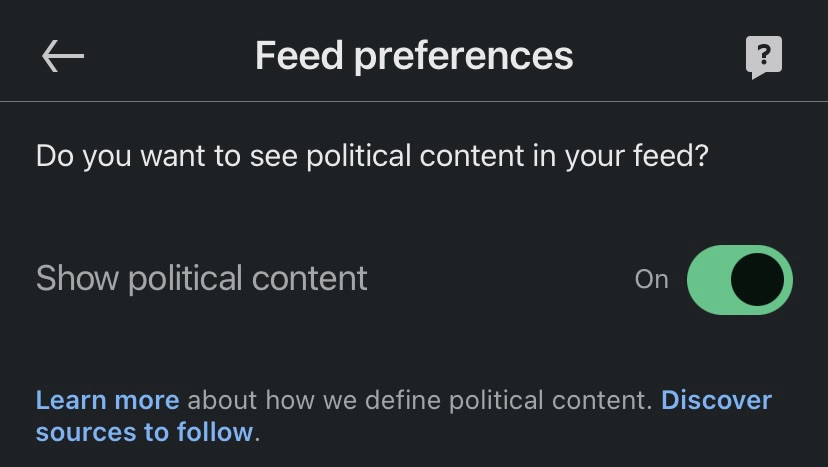This screenshot has width=828, height=467.
Task: Click the Show political content label
Action: pos(202,278)
